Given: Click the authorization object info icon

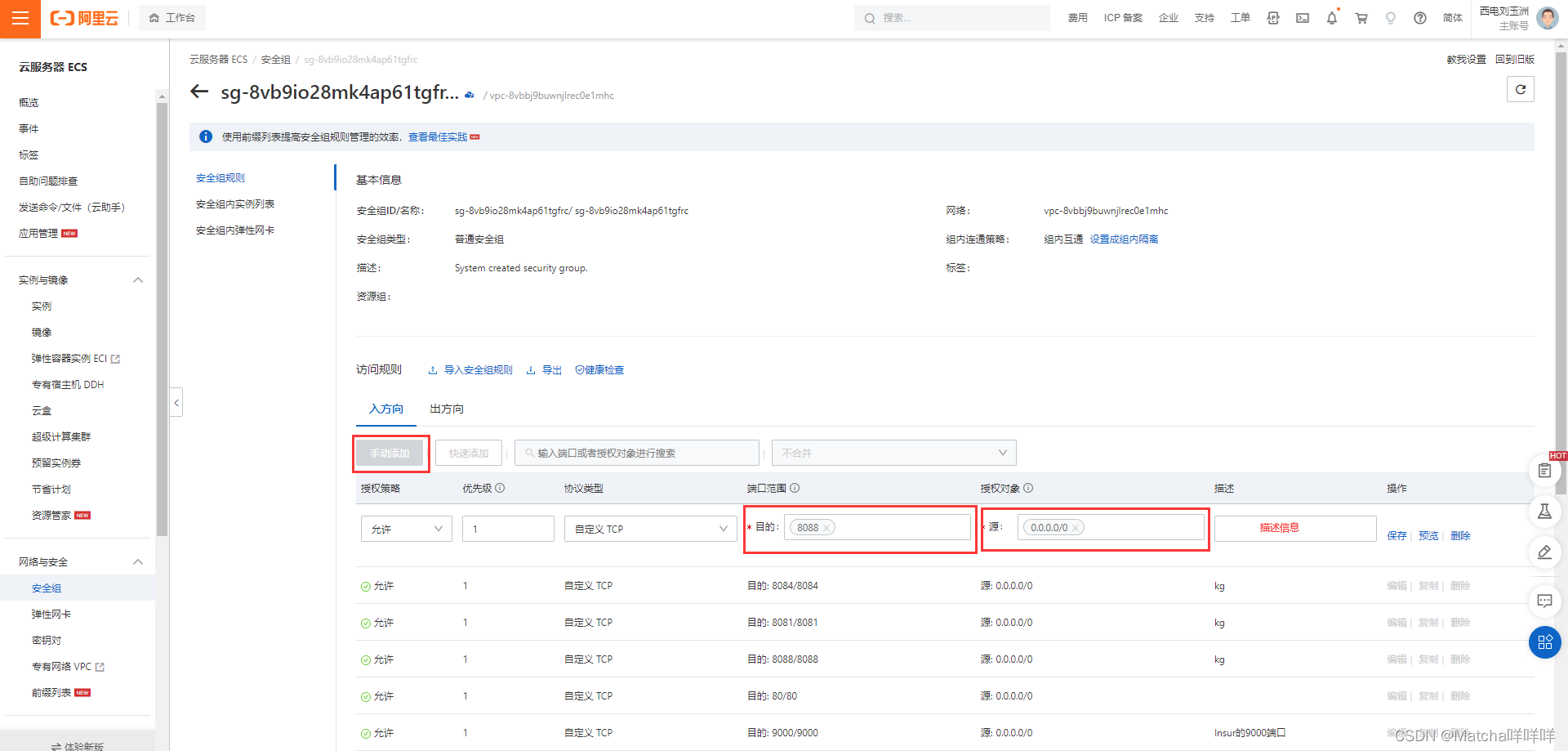Looking at the screenshot, I should (1028, 488).
